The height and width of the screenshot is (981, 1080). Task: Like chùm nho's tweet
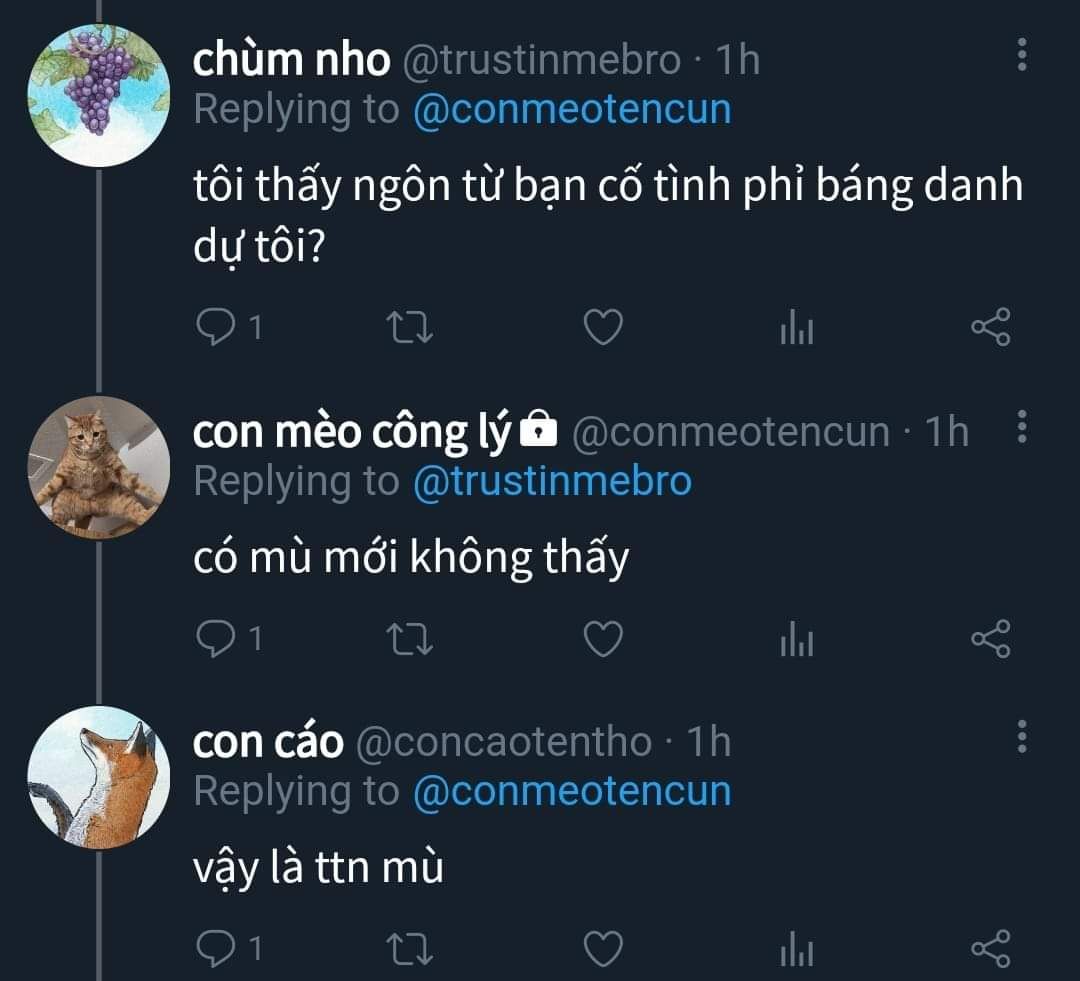click(603, 327)
